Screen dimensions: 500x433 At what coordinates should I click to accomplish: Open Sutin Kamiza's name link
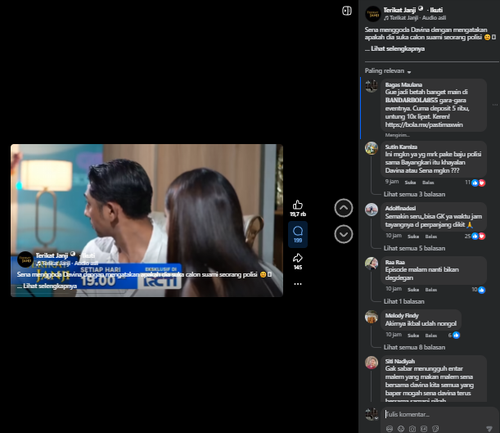401,147
